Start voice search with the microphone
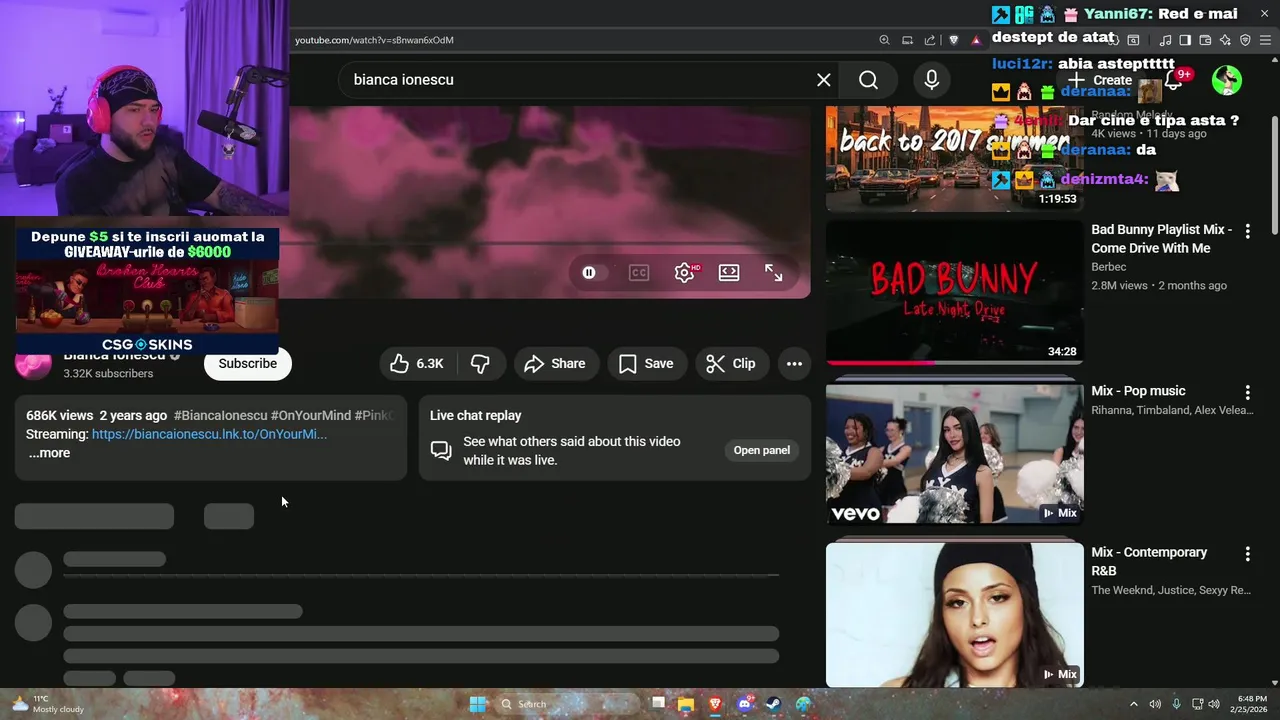The width and height of the screenshot is (1280, 720). tap(931, 80)
